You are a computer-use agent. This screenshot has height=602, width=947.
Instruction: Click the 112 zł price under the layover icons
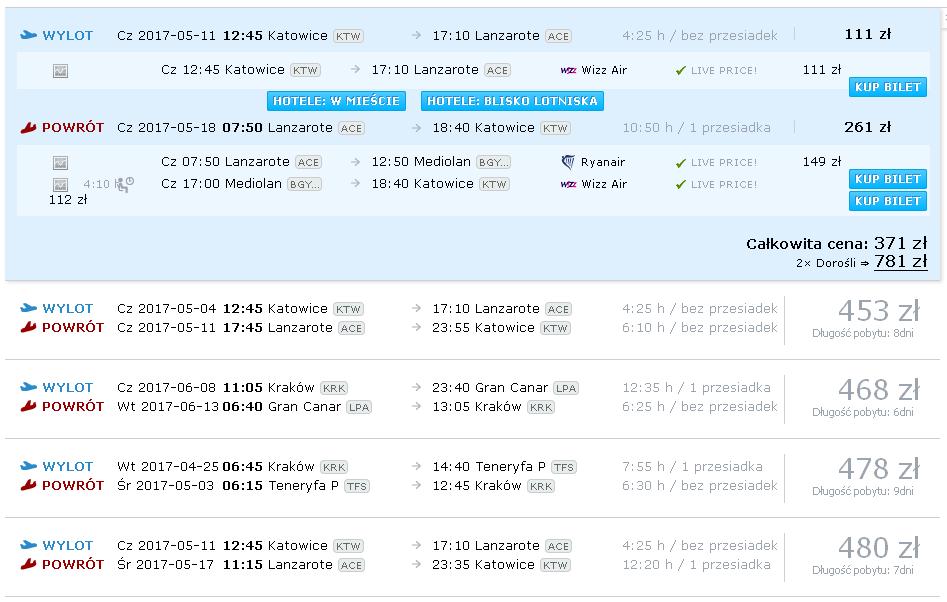[x=68, y=200]
